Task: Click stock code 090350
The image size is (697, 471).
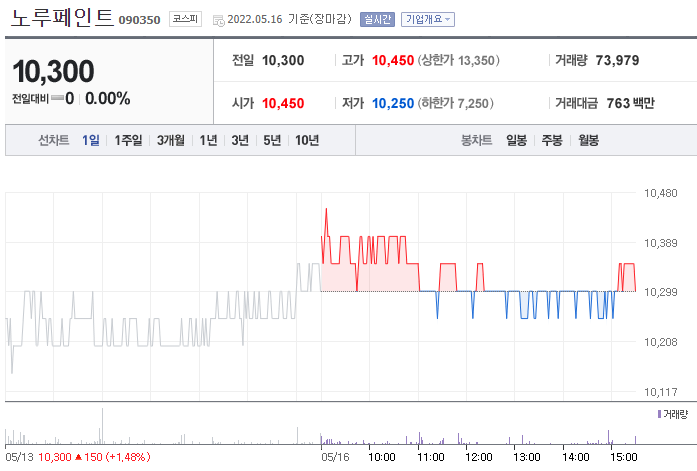Action: tap(139, 20)
